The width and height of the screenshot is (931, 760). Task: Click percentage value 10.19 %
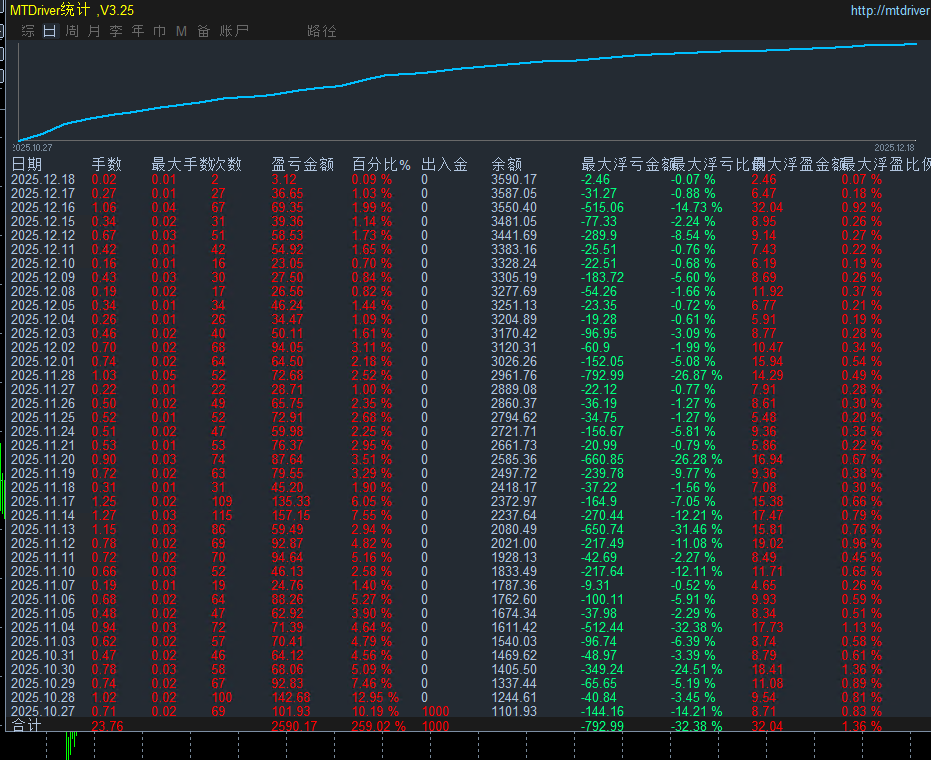tap(375, 711)
